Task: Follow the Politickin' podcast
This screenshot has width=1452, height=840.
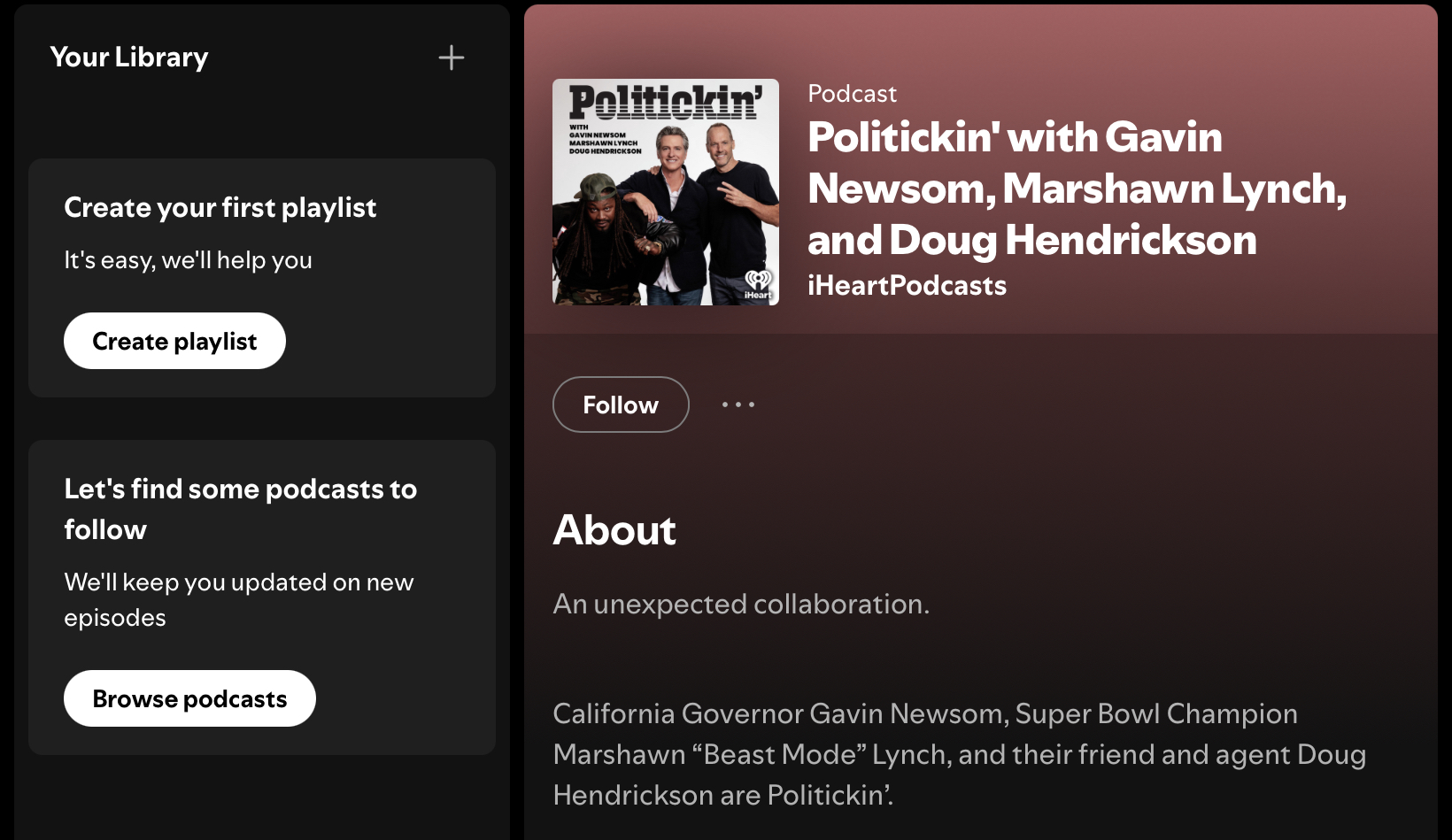Action: [x=621, y=405]
